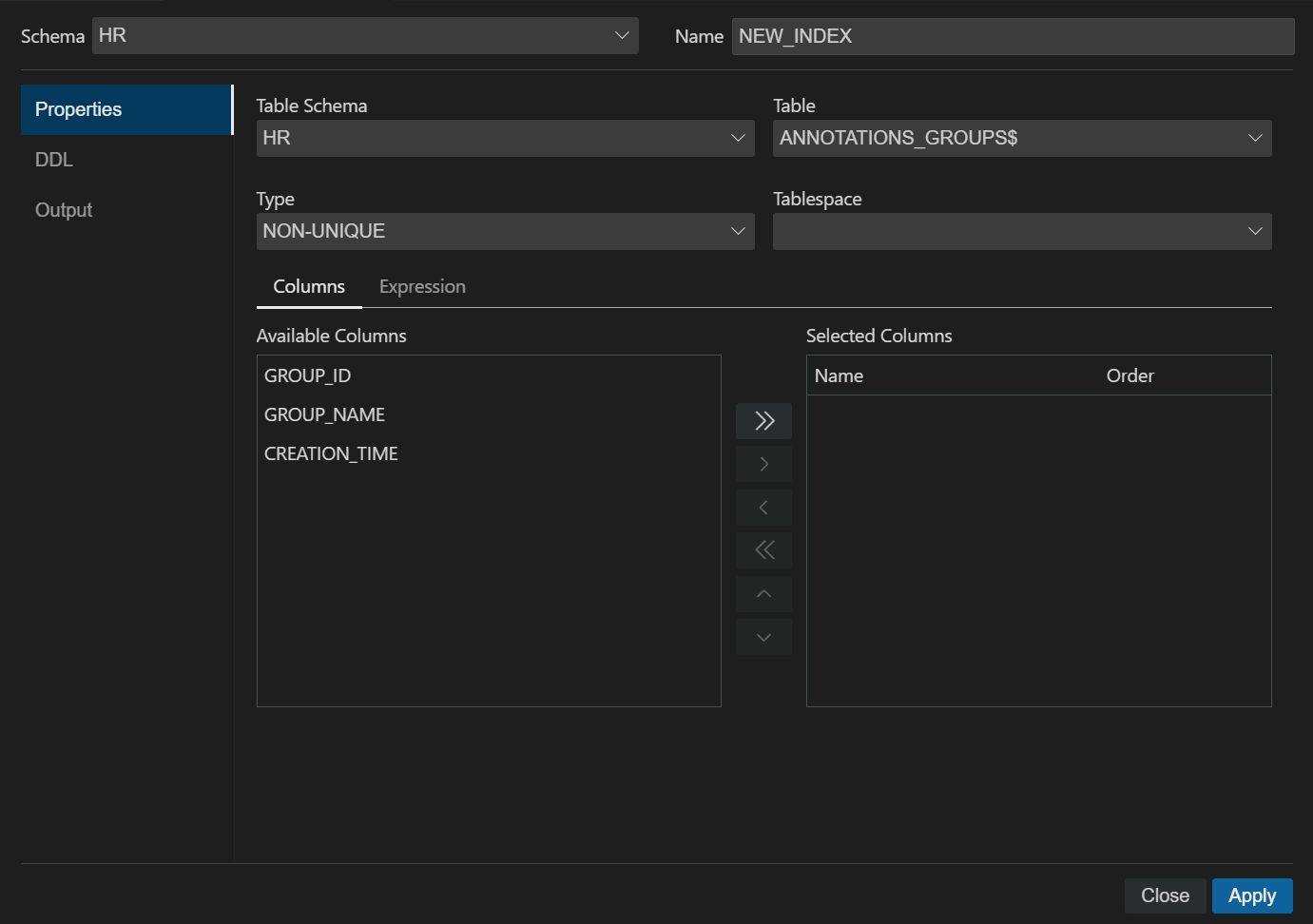Open the Schema dropdown chevron at top
Screen dimensions: 1313x924
tap(623, 35)
